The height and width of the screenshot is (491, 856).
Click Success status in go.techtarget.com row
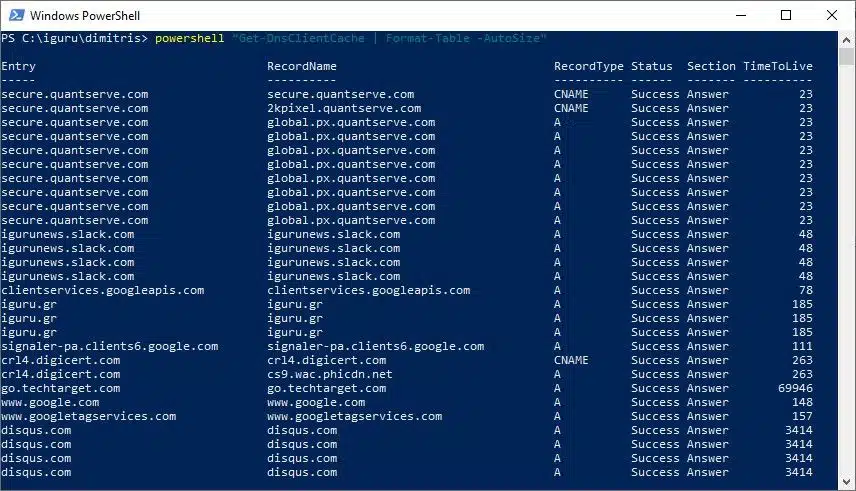coord(655,388)
